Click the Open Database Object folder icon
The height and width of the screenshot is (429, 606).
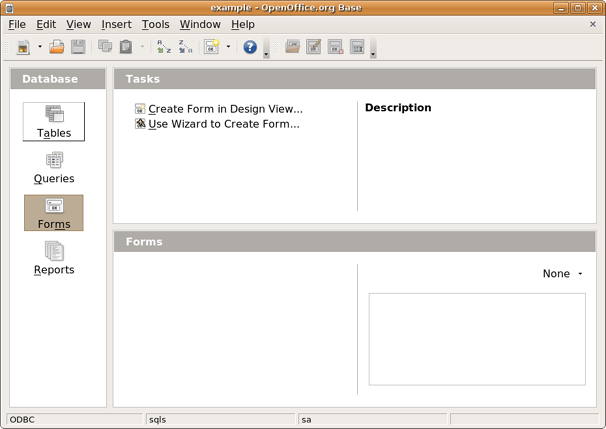[x=293, y=46]
